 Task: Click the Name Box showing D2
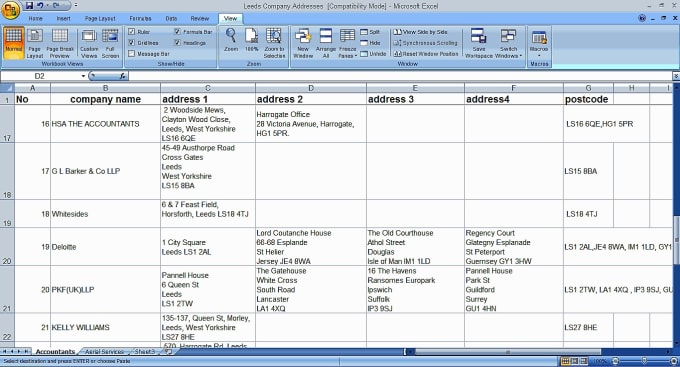click(x=40, y=76)
